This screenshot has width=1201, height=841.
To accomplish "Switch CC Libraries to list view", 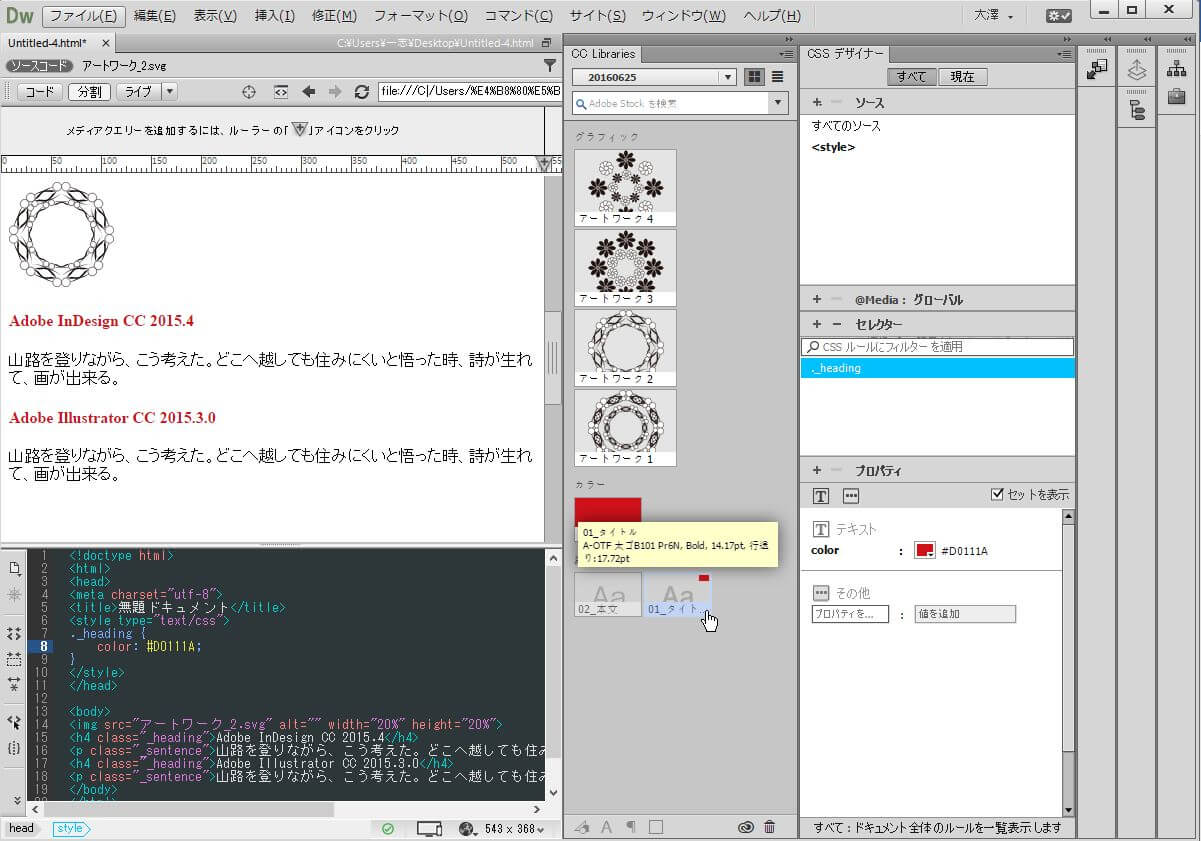I will (777, 77).
